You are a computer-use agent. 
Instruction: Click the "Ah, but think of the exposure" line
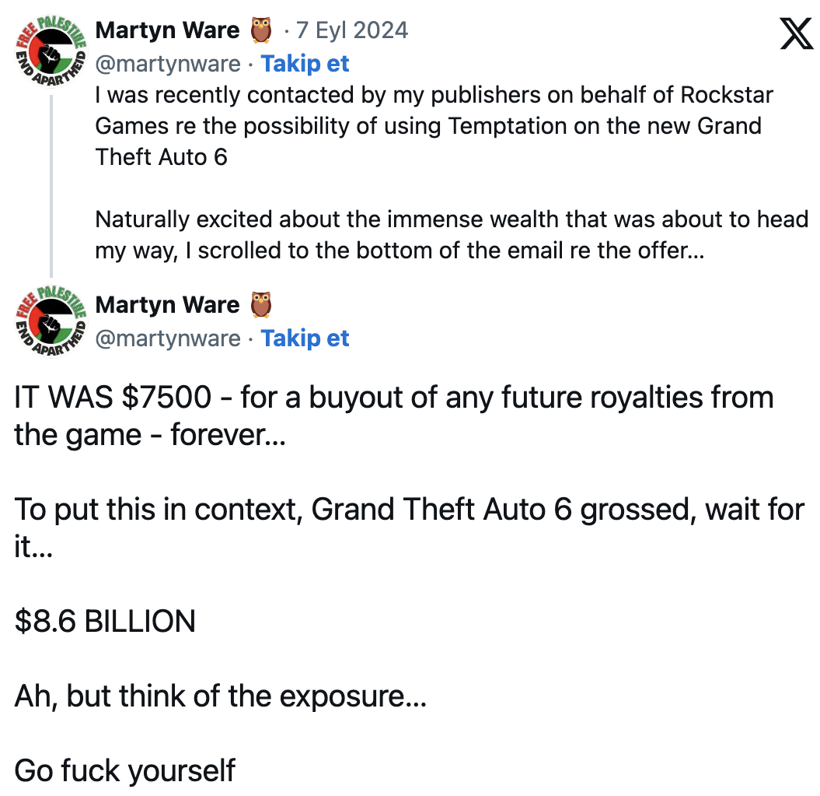(x=220, y=696)
